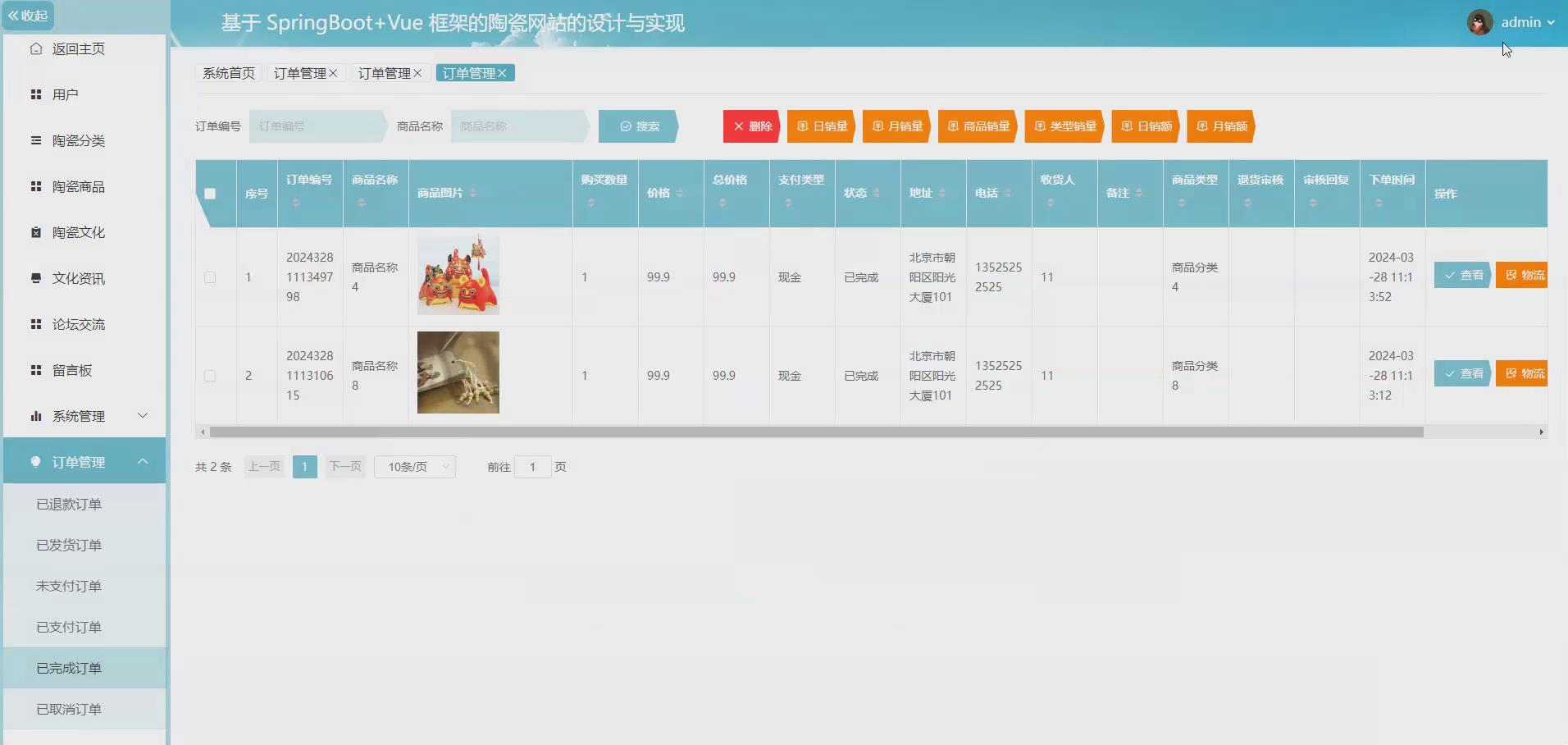Click the horizontal table scrollbar thumb

click(x=816, y=432)
